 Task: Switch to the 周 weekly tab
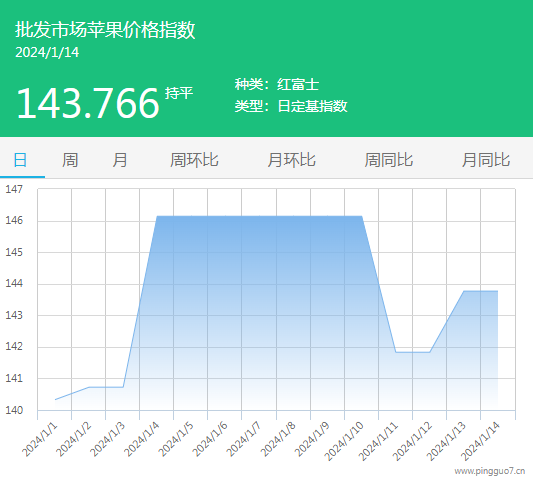tap(70, 160)
